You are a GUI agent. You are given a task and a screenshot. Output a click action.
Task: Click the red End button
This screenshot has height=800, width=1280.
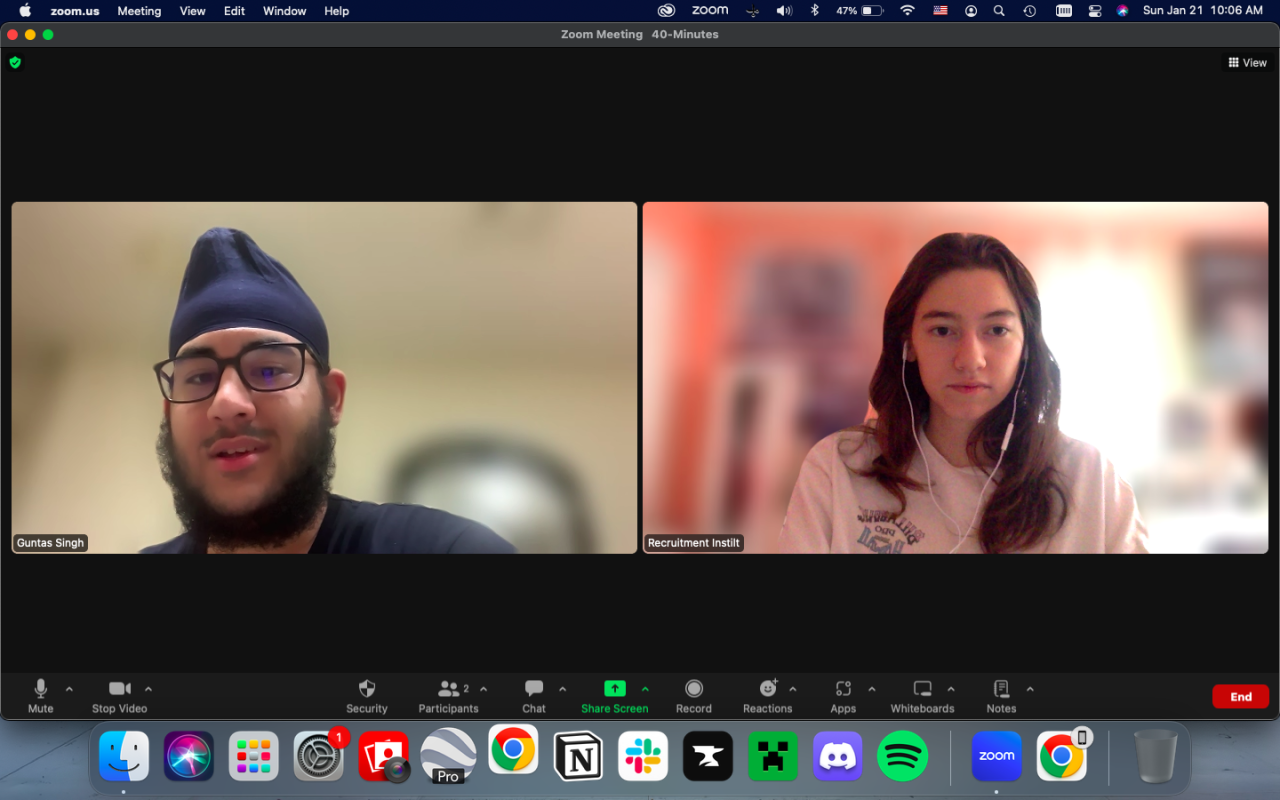click(x=1240, y=697)
